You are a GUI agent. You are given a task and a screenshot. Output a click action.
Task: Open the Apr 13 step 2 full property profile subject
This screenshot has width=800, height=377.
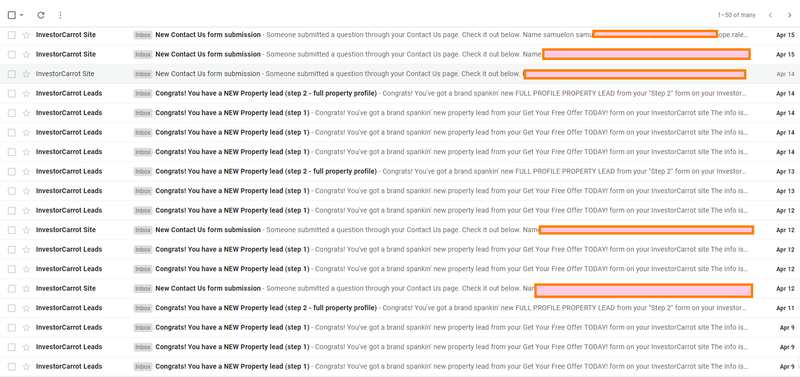coord(266,171)
